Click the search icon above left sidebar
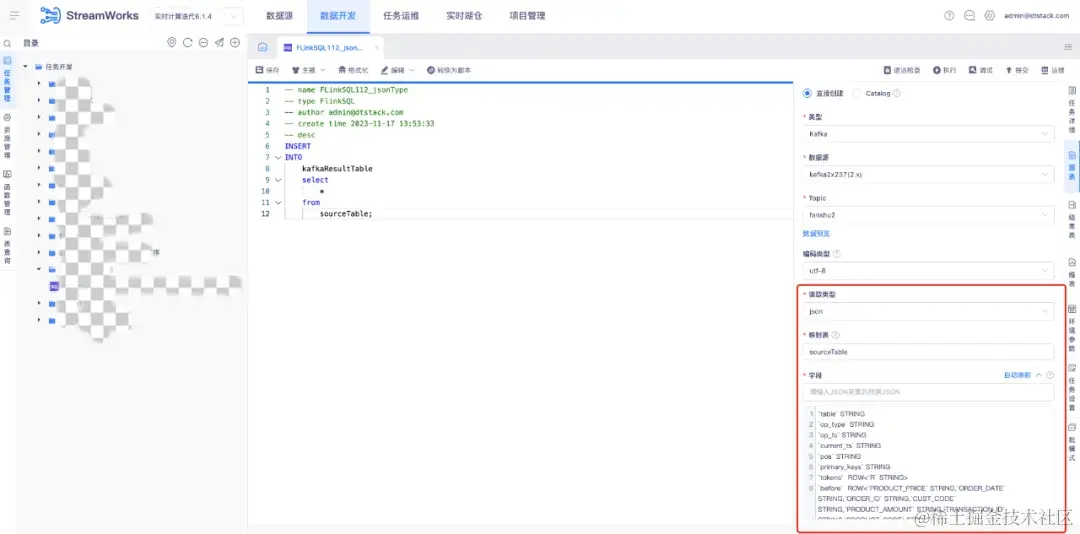Screen dimensions: 1080x534 [x=8, y=43]
